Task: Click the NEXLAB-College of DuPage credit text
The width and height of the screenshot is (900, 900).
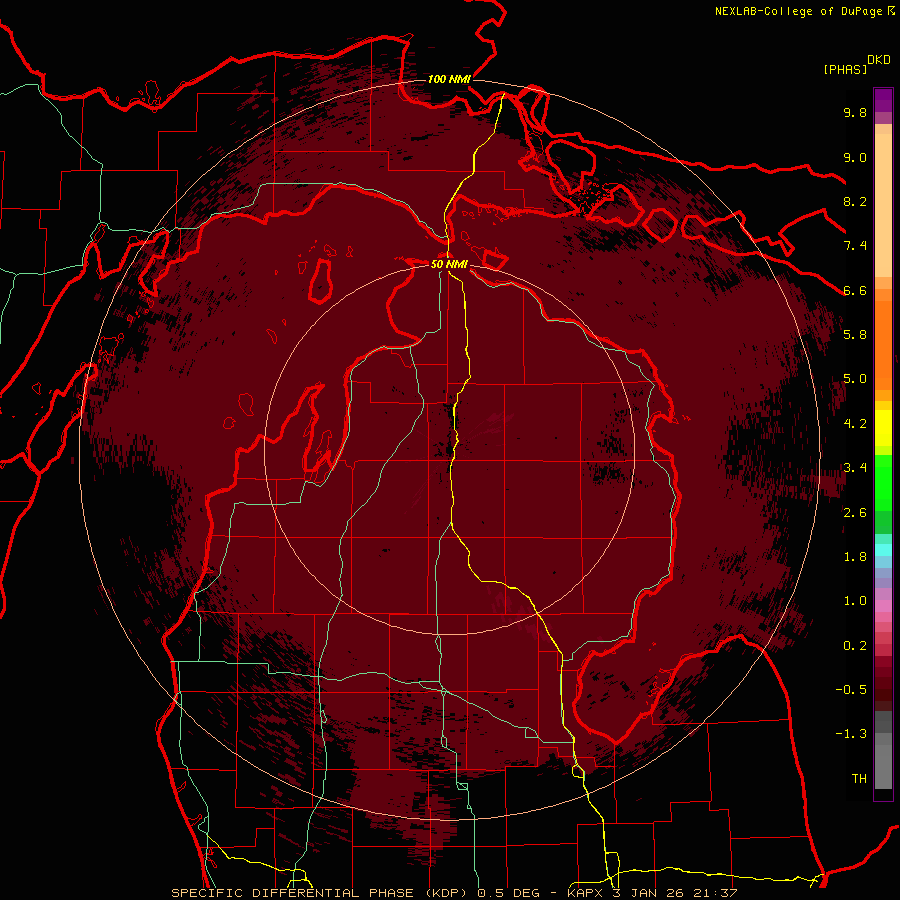Action: point(798,11)
